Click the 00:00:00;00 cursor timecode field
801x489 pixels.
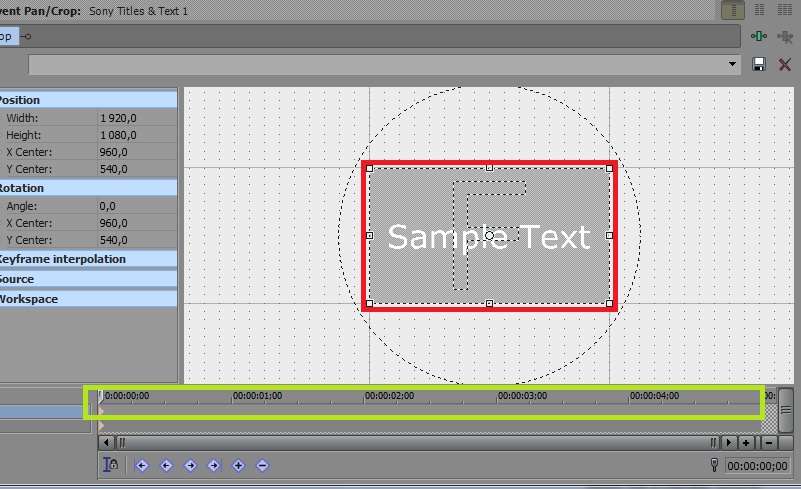[x=757, y=465]
